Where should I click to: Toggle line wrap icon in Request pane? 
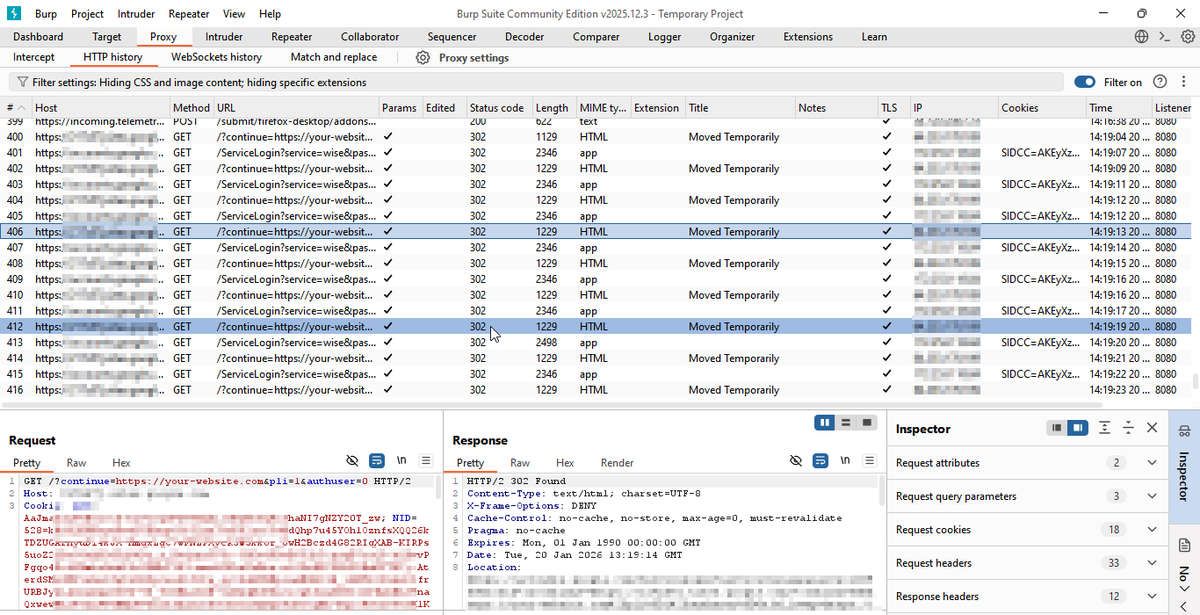[377, 462]
